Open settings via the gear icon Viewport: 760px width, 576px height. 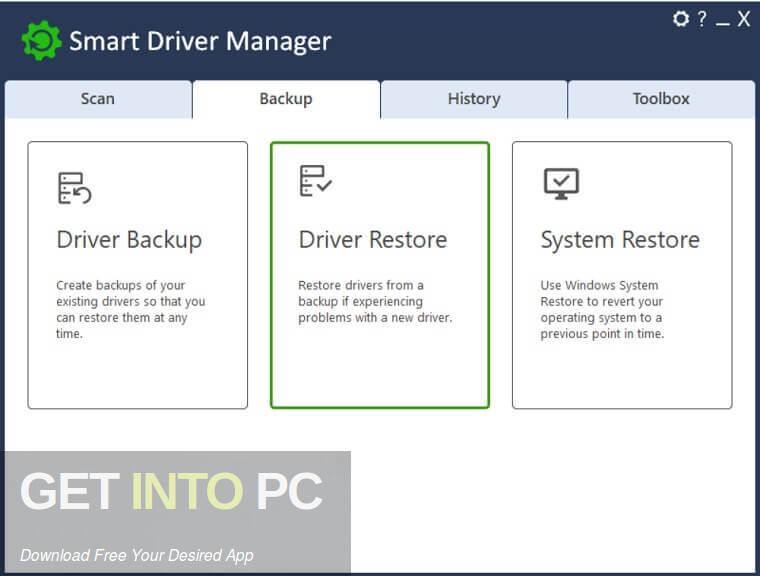click(681, 19)
